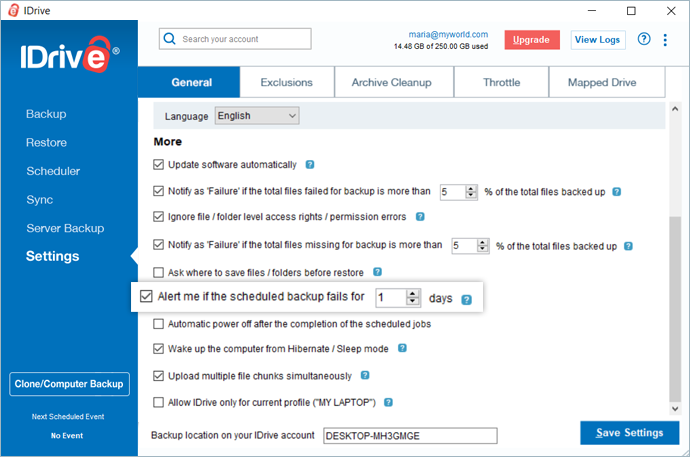This screenshot has height=457, width=690.
Task: Open the Archive Cleanup tab
Action: 394,82
